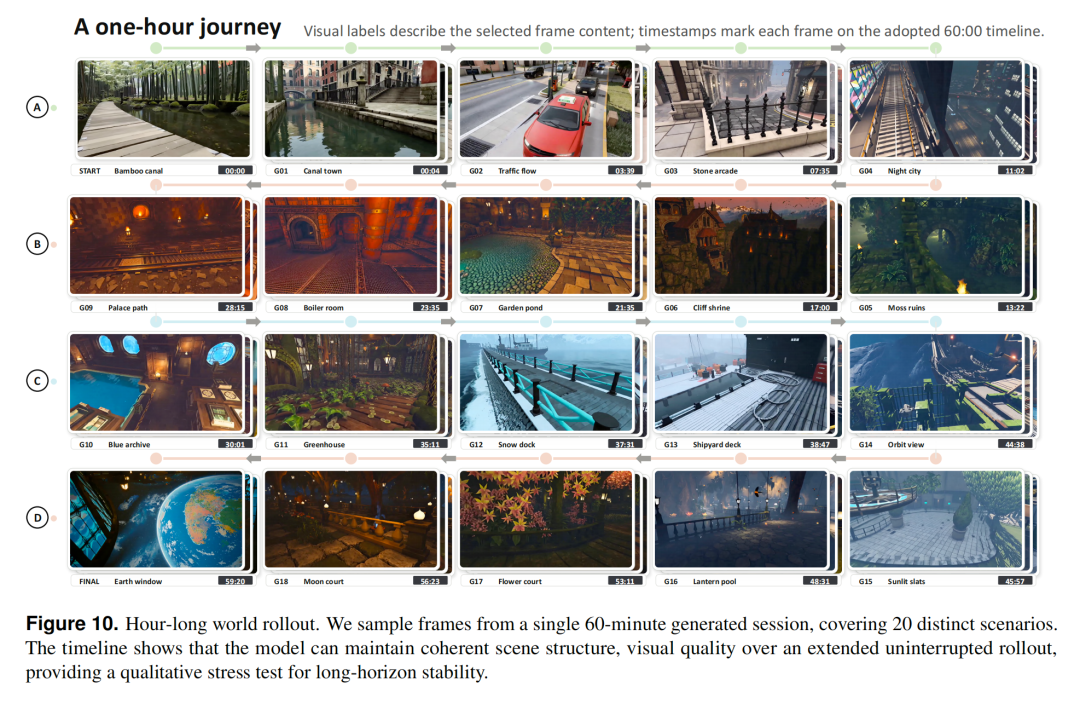Select the circled C row marker
Image resolution: width=1080 pixels, height=704 pixels.
pyautogui.click(x=37, y=381)
